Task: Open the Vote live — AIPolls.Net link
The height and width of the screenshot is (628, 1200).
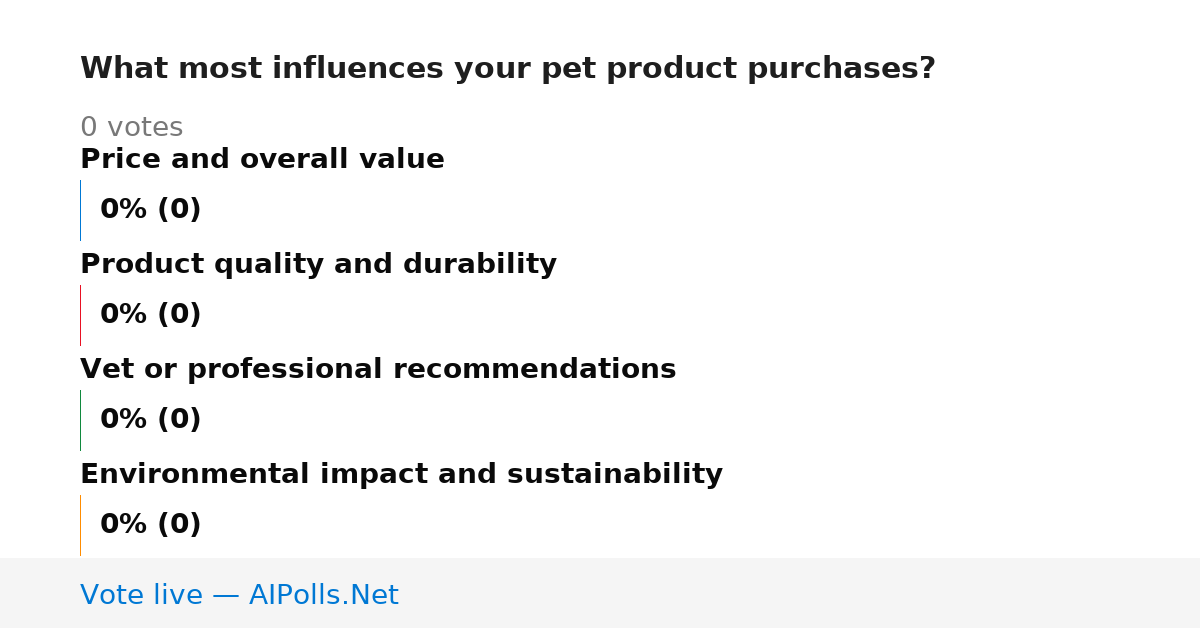Action: 239,595
